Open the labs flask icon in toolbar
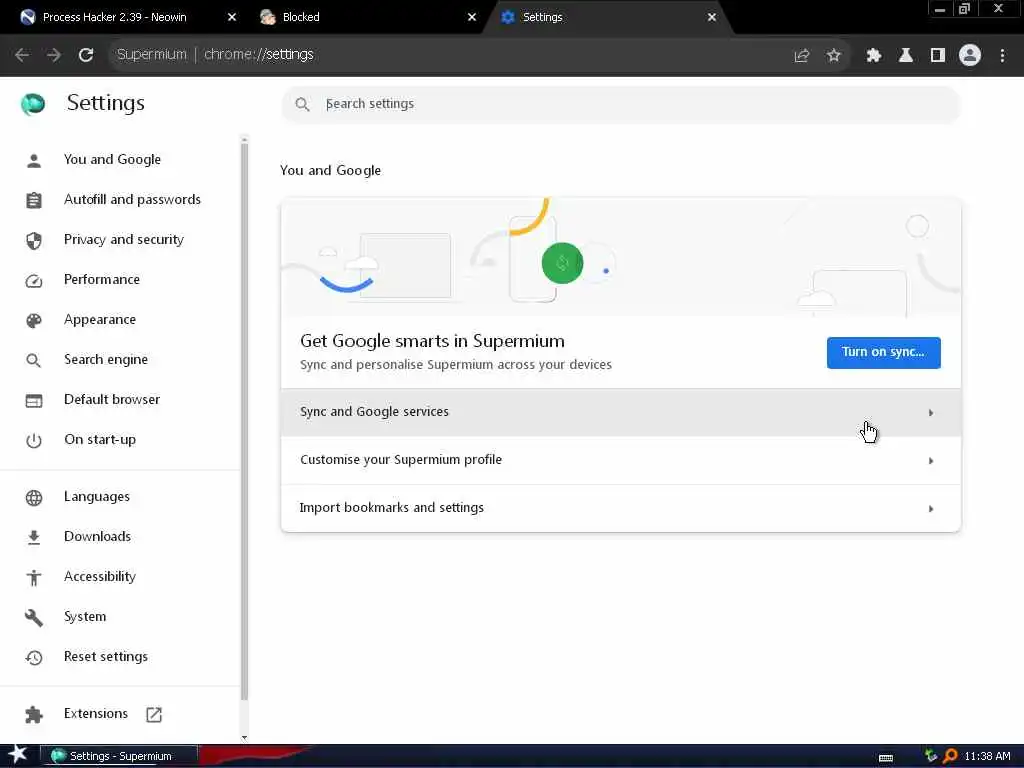The width and height of the screenshot is (1024, 768). coord(905,56)
